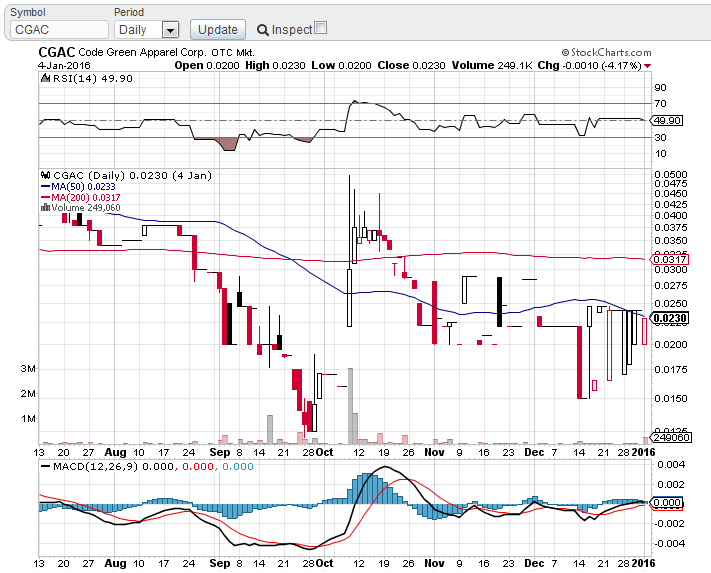This screenshot has height=573, width=711.
Task: Click the blue 0.000 histogram value in MACD legend
Action: coord(238,466)
